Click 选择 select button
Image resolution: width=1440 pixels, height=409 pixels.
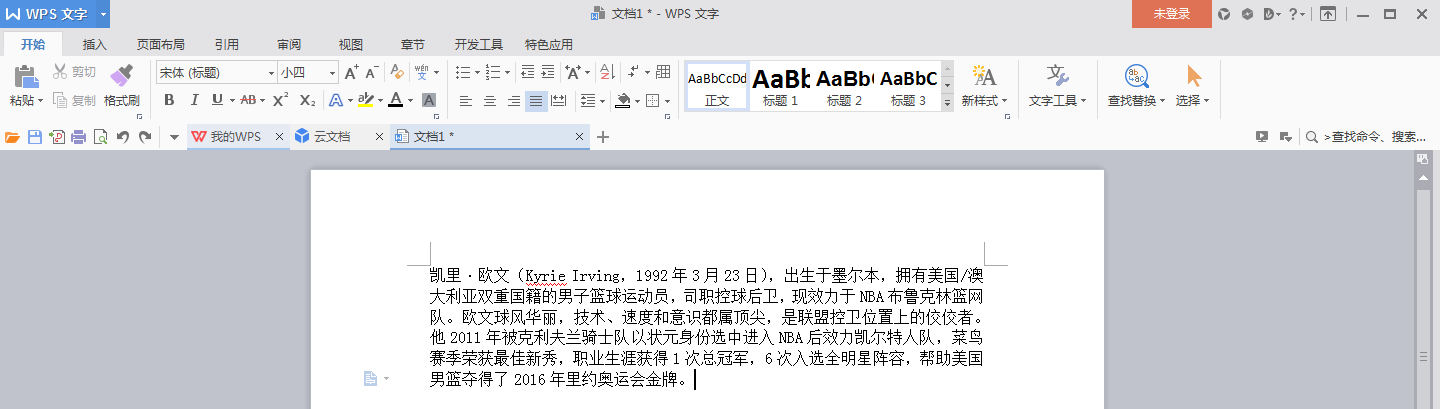tap(1192, 86)
